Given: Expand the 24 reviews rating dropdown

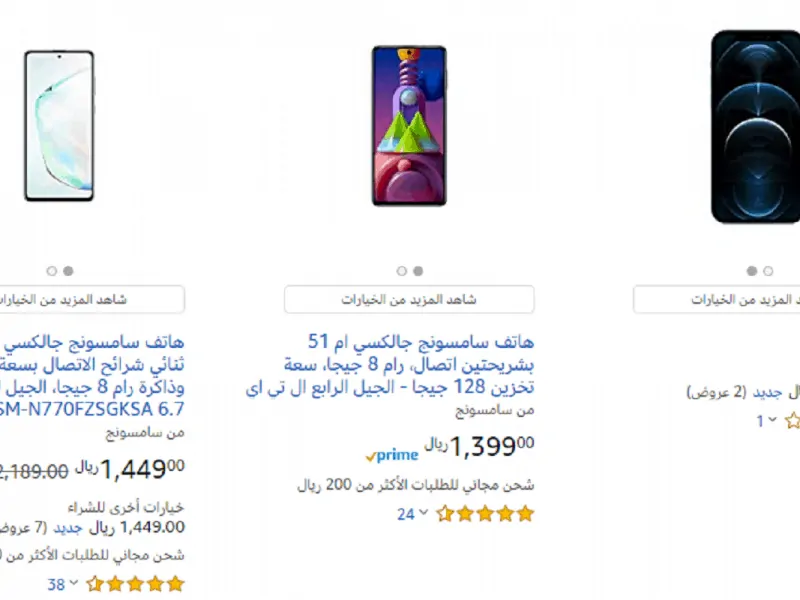Looking at the screenshot, I should (x=412, y=514).
